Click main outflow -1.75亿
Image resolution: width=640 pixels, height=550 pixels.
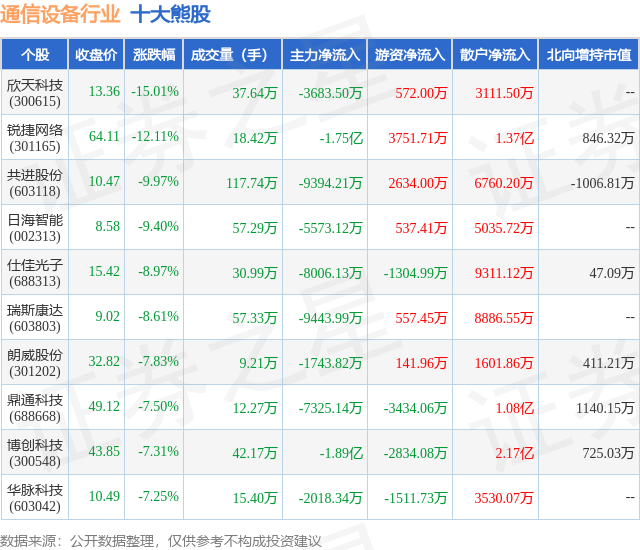tap(341, 138)
